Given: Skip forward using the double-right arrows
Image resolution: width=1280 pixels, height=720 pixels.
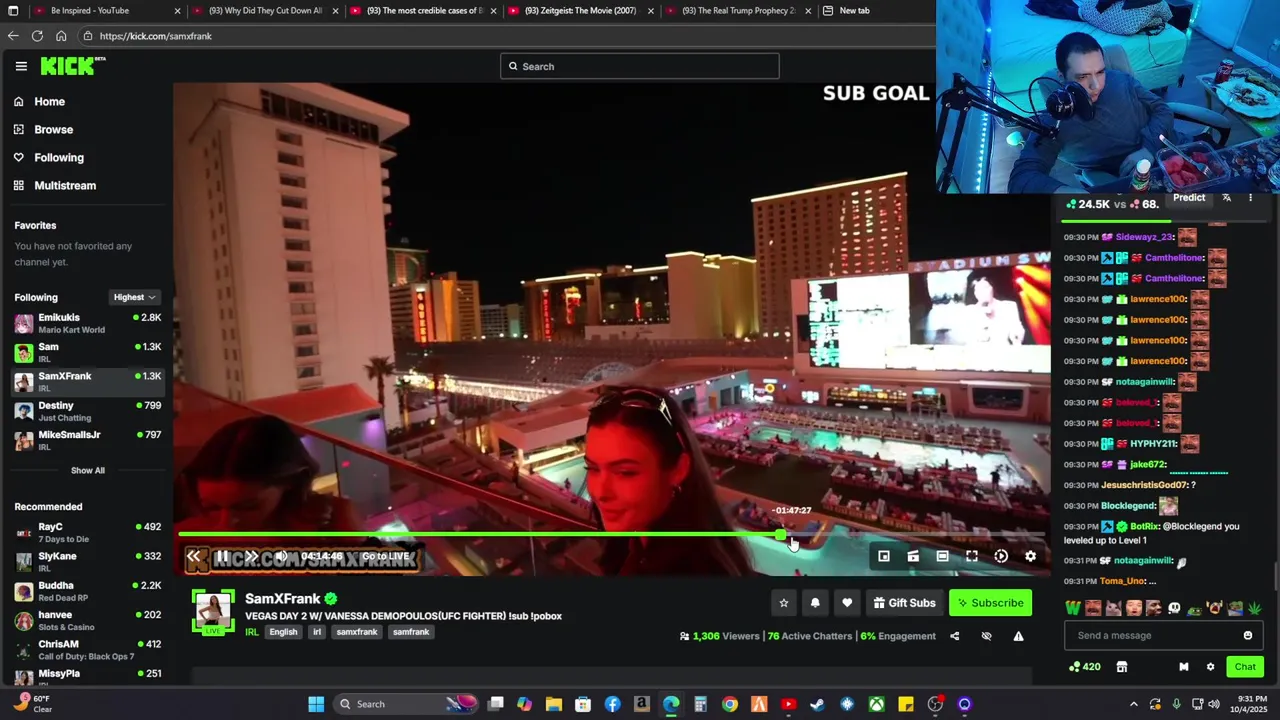Looking at the screenshot, I should point(252,557).
